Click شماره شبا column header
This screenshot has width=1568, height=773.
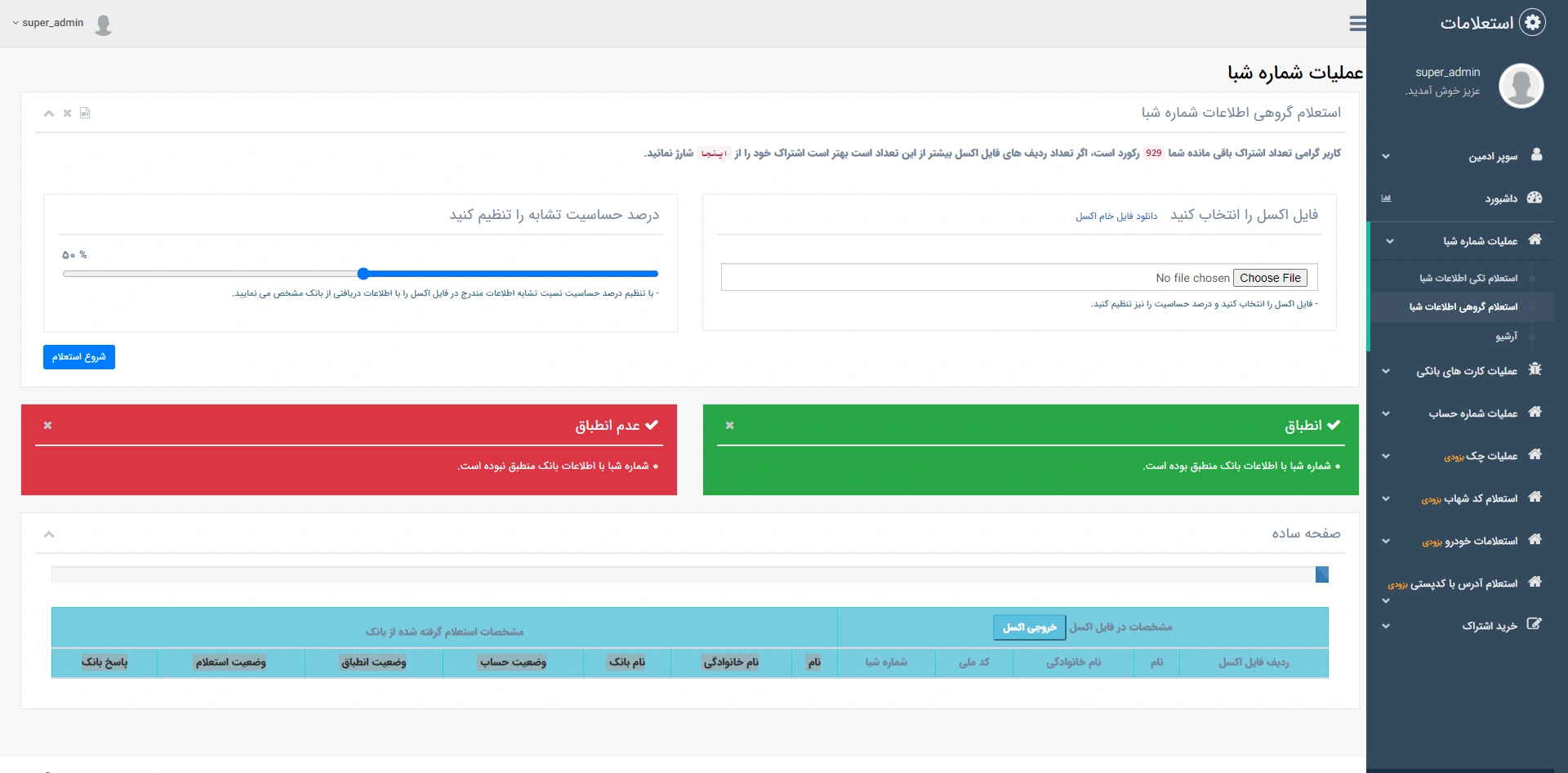point(886,663)
